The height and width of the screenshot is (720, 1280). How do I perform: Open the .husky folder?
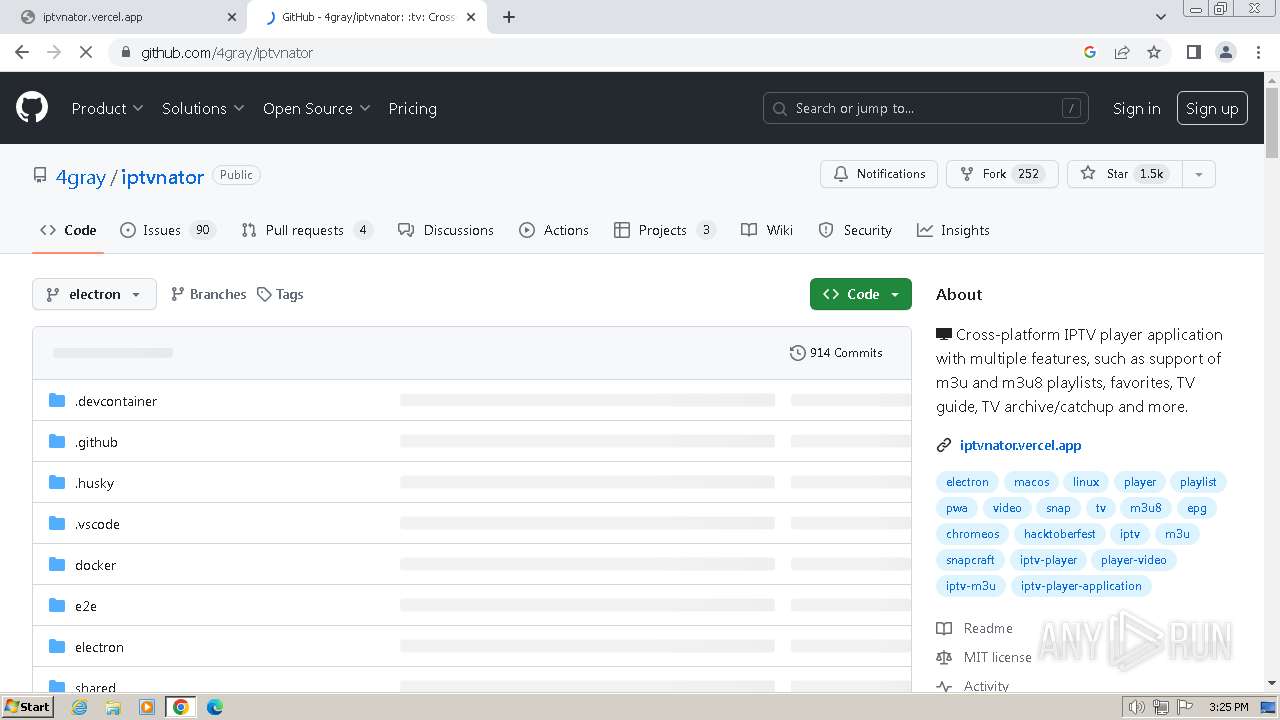[x=94, y=483]
